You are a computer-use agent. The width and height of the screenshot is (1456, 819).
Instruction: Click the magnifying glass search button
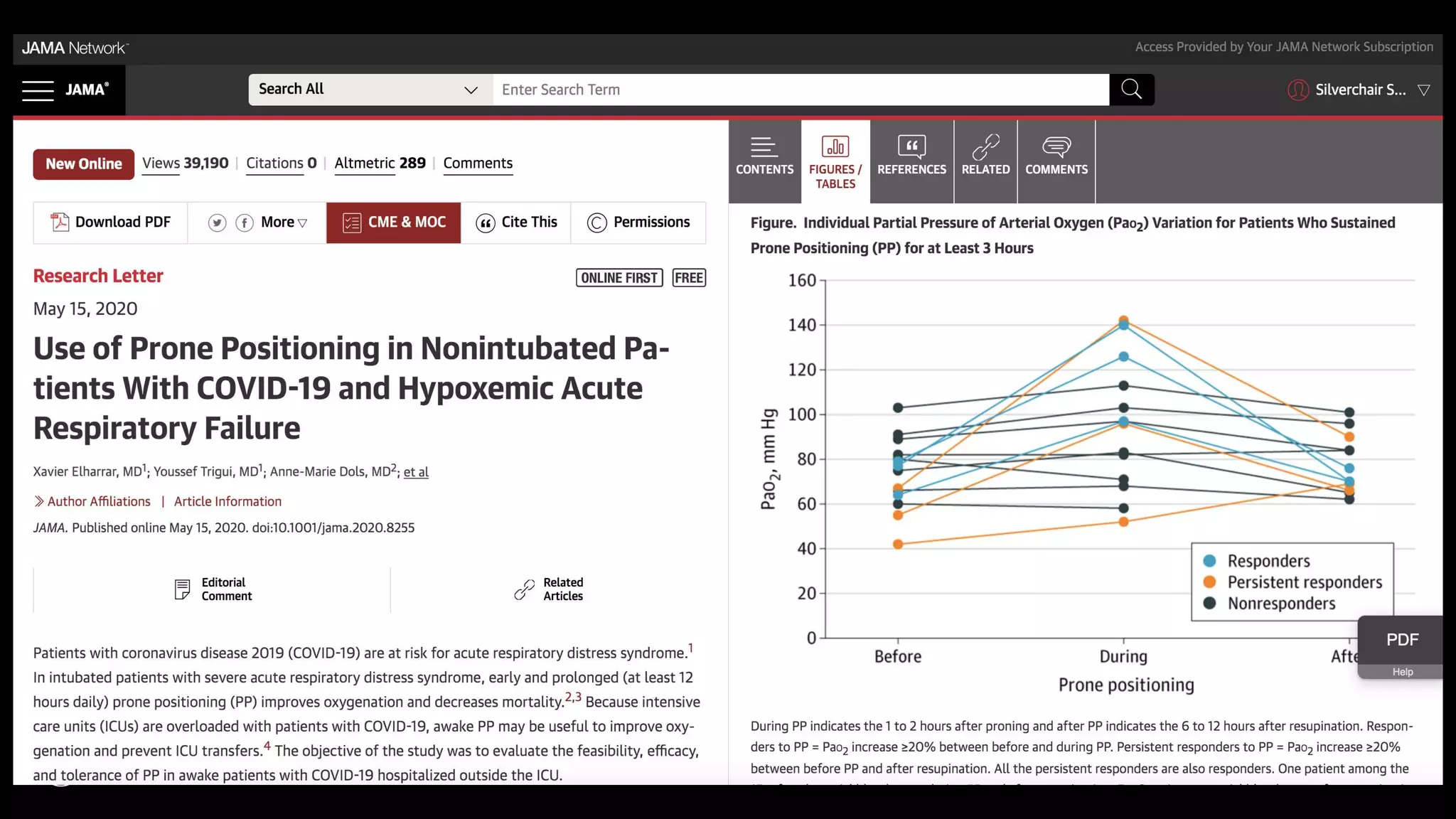pyautogui.click(x=1131, y=90)
